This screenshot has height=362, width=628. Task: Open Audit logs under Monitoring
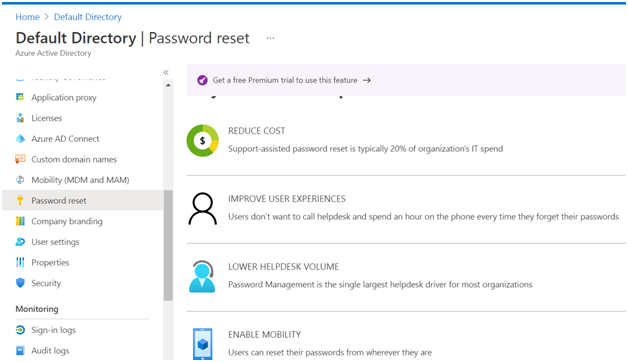coord(50,350)
